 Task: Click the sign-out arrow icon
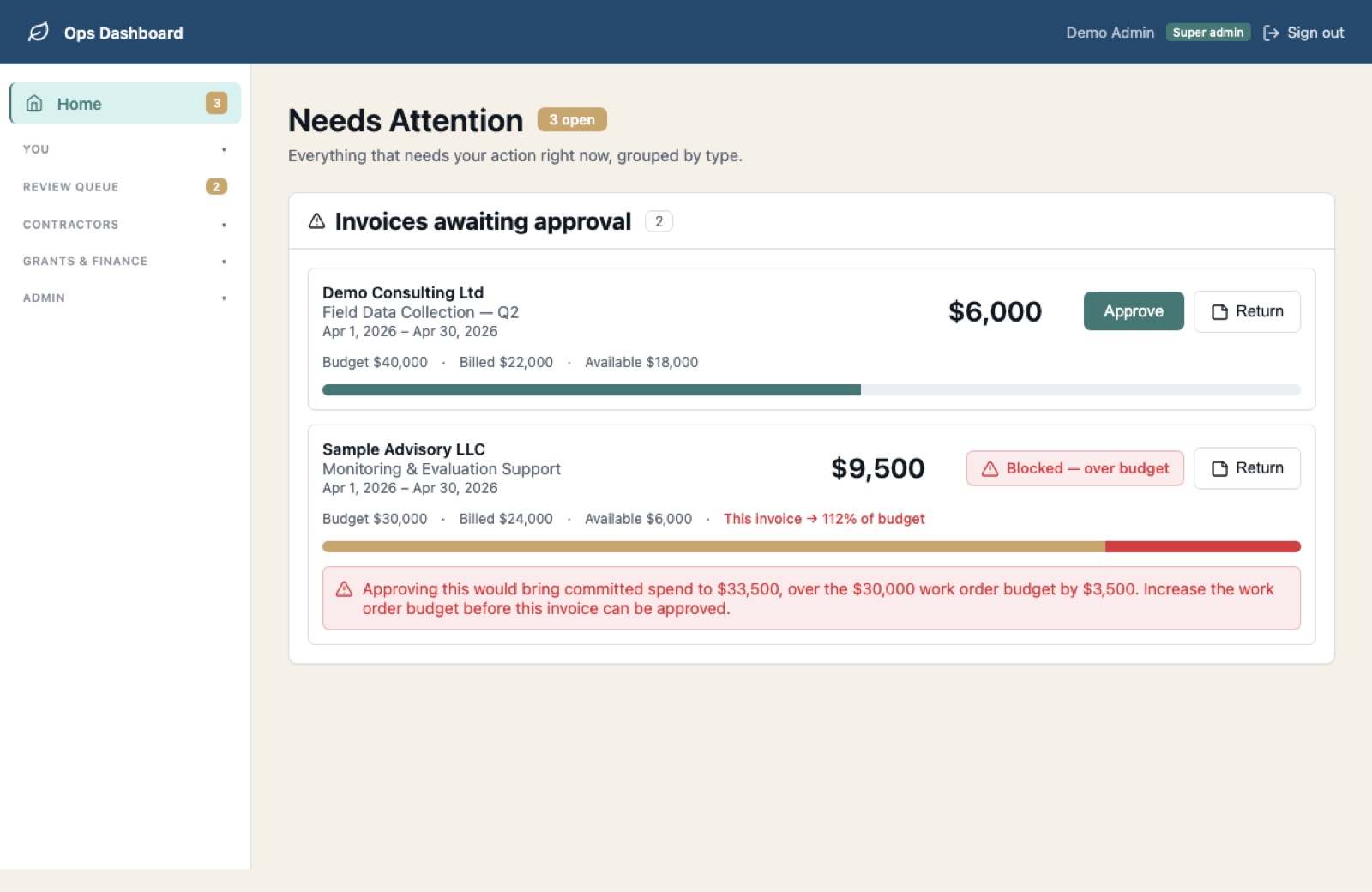coord(1271,33)
